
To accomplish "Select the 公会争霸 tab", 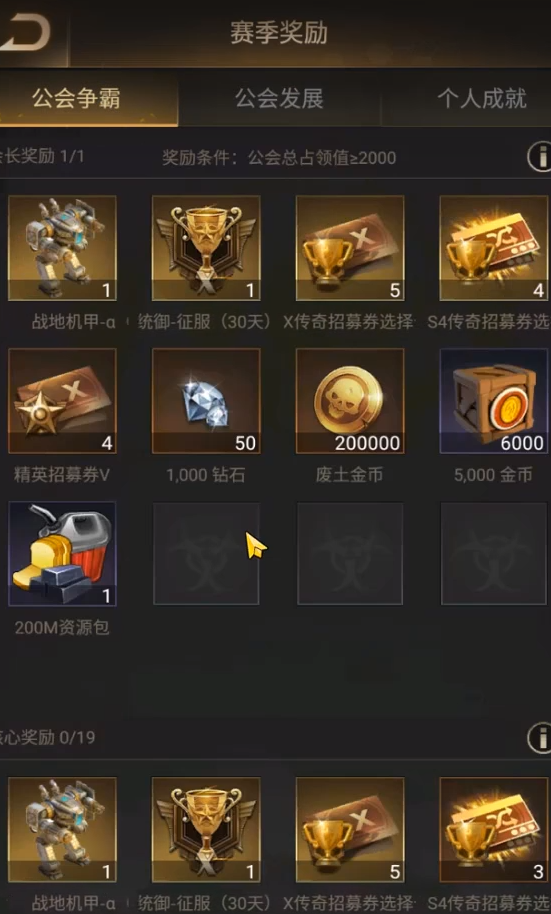I will [x=76, y=98].
